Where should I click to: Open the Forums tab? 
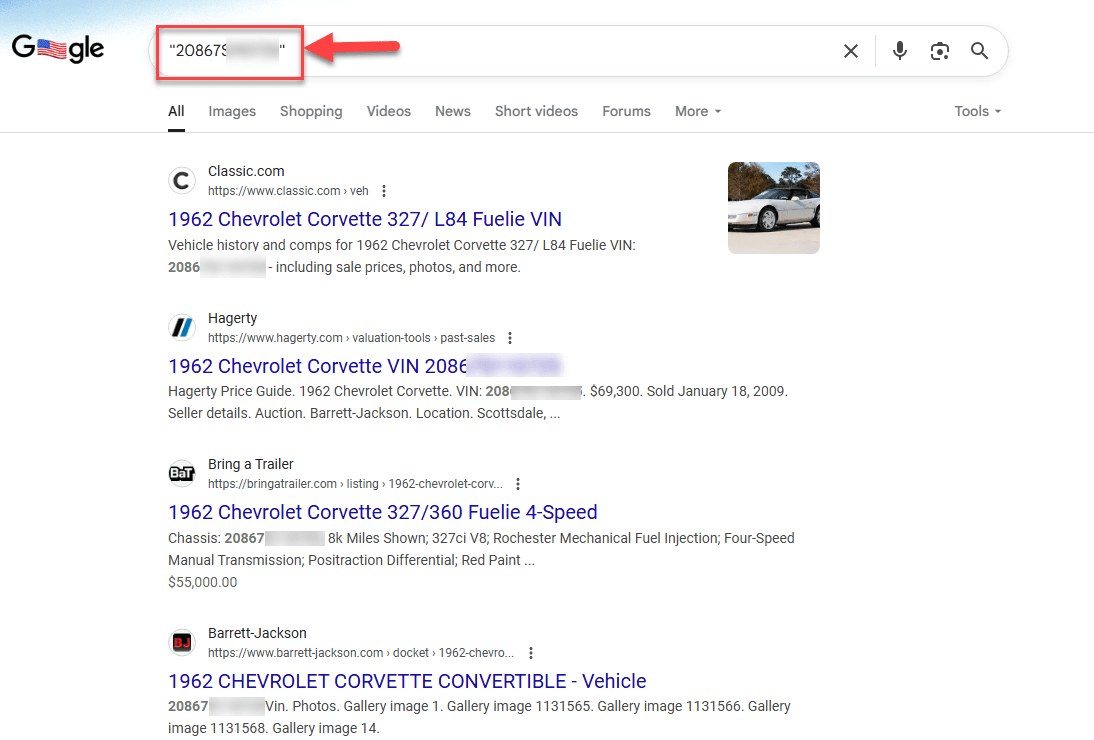coord(626,112)
